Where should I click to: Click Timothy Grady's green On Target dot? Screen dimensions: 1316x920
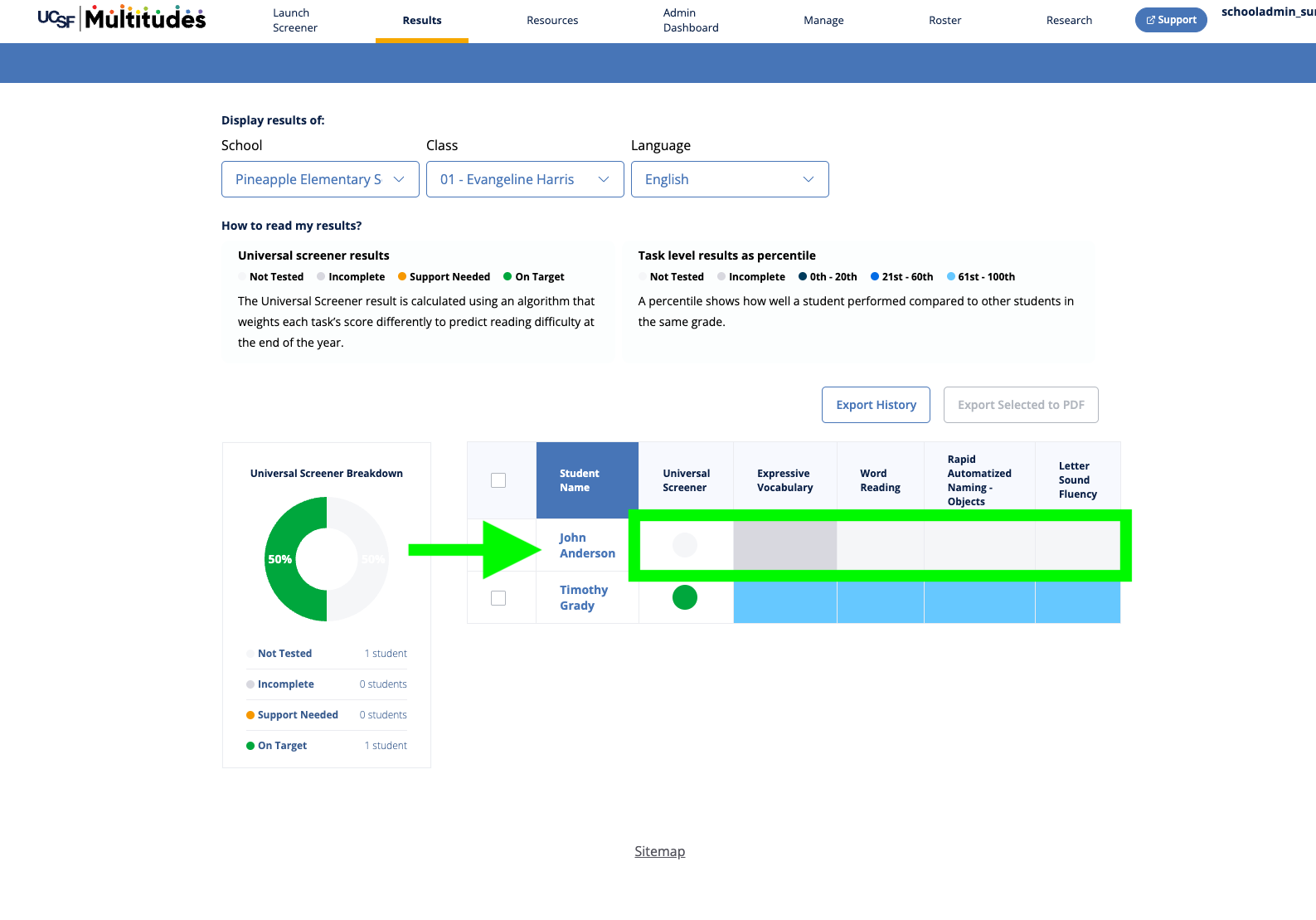(685, 597)
